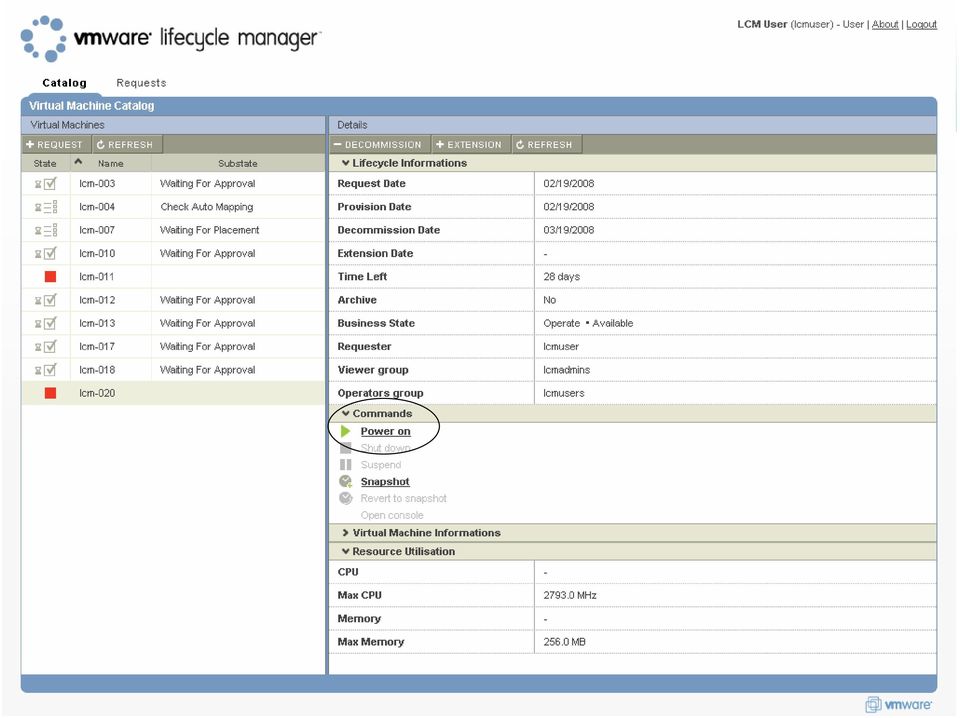Collapse the Commands section

click(x=345, y=414)
